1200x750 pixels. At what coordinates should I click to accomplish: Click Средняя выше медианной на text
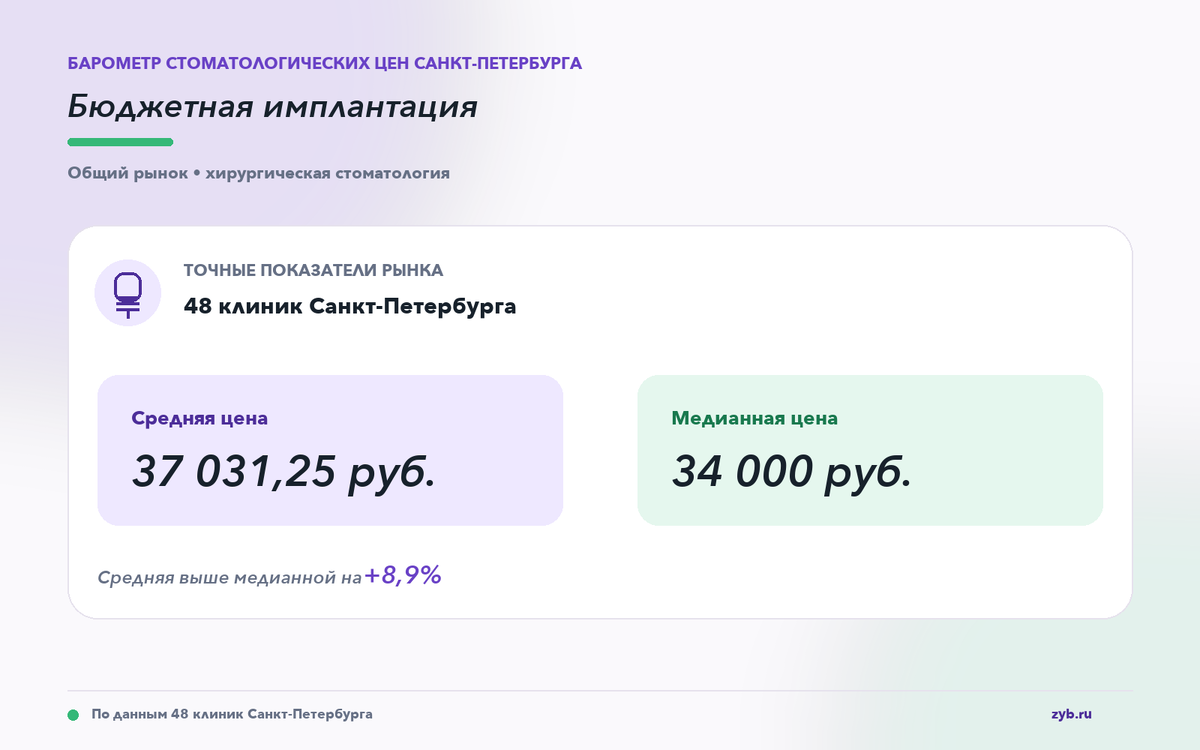click(x=229, y=578)
